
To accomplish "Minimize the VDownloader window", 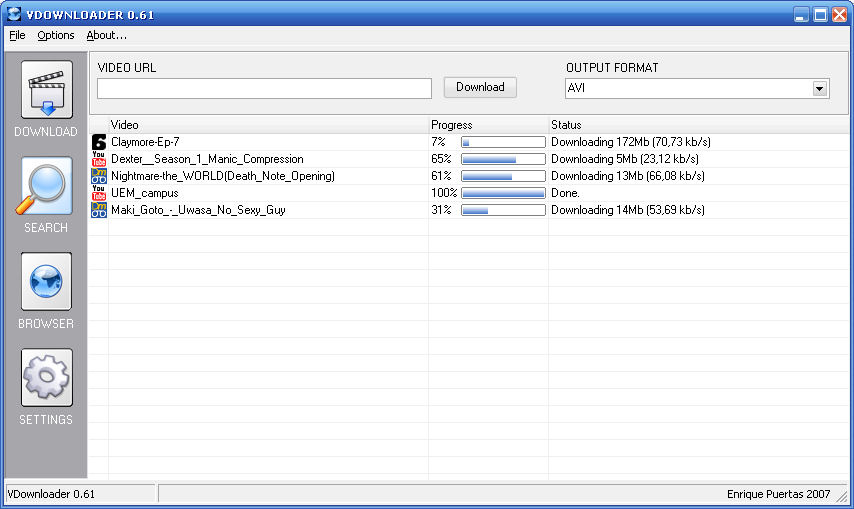I will [801, 15].
